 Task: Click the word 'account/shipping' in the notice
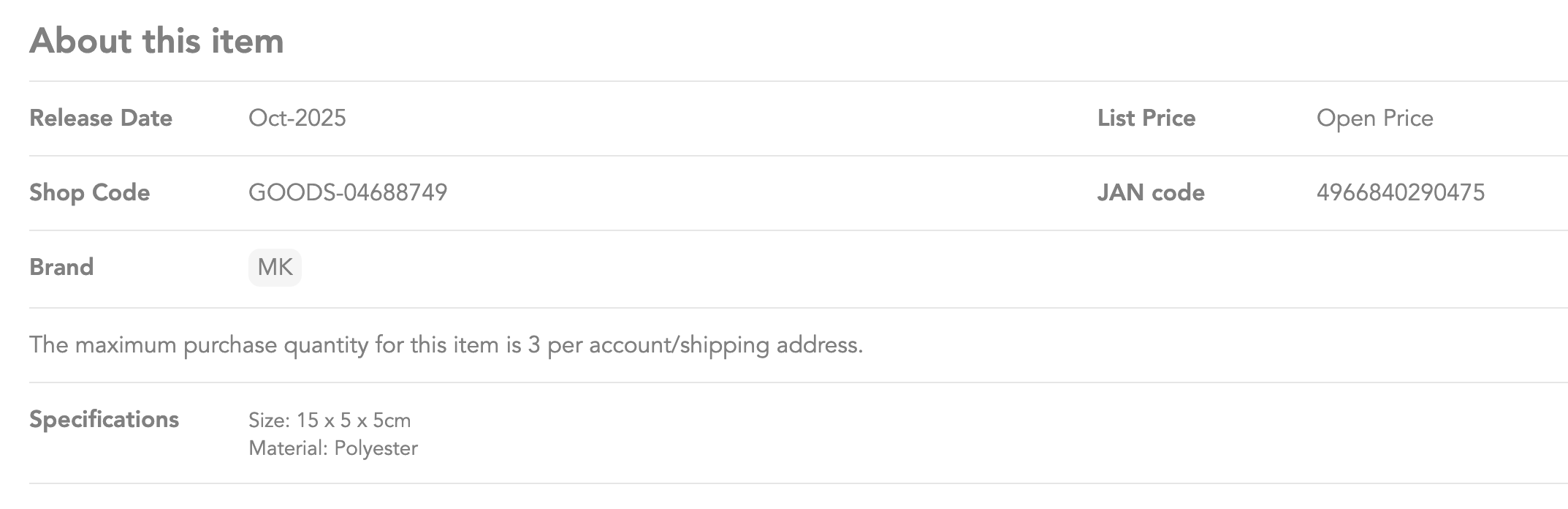[x=679, y=345]
